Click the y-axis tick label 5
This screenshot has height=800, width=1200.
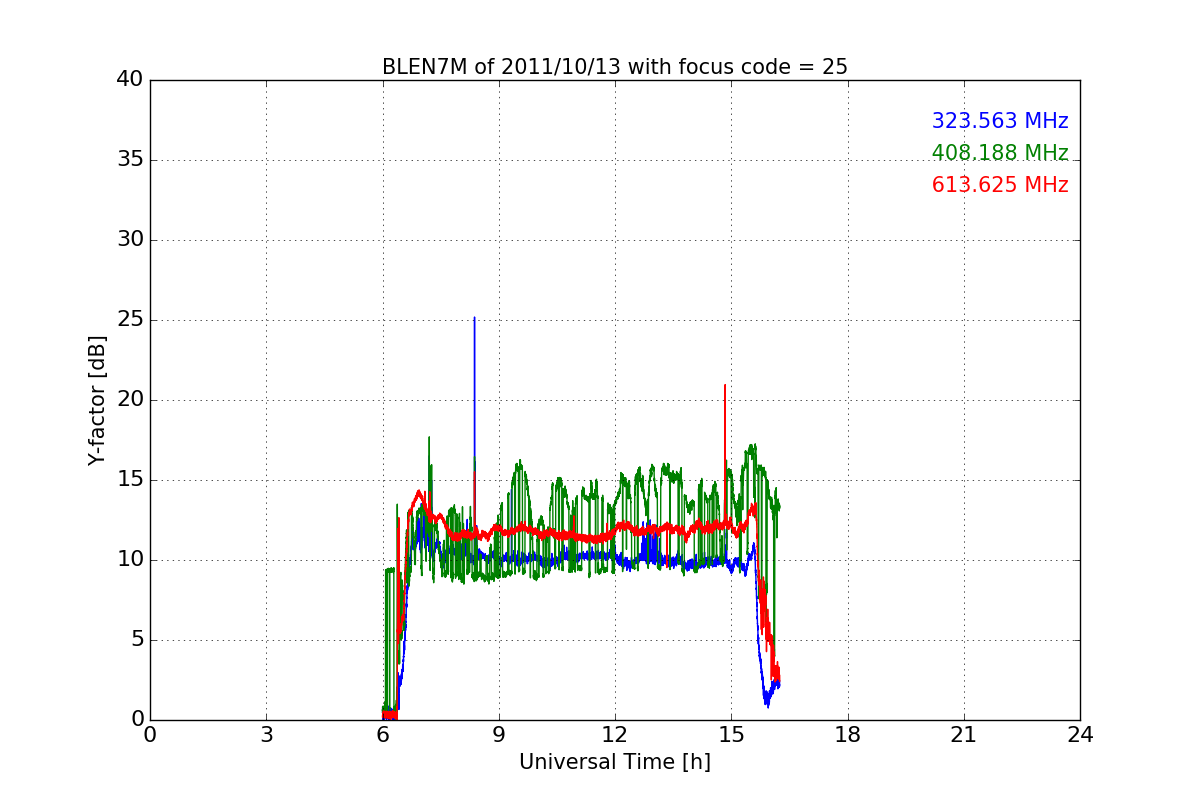[x=136, y=640]
